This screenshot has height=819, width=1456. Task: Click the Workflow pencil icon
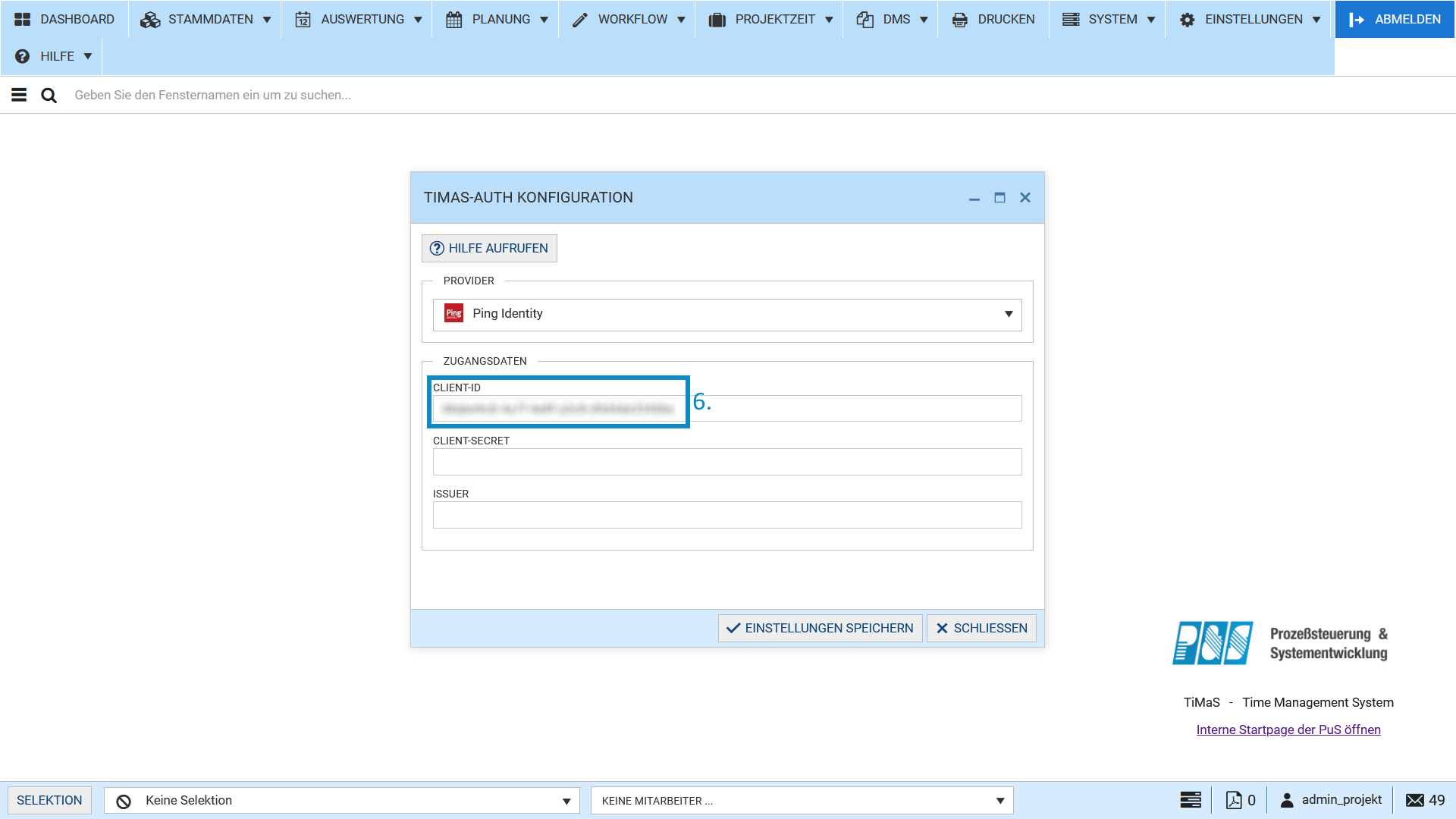pos(580,20)
